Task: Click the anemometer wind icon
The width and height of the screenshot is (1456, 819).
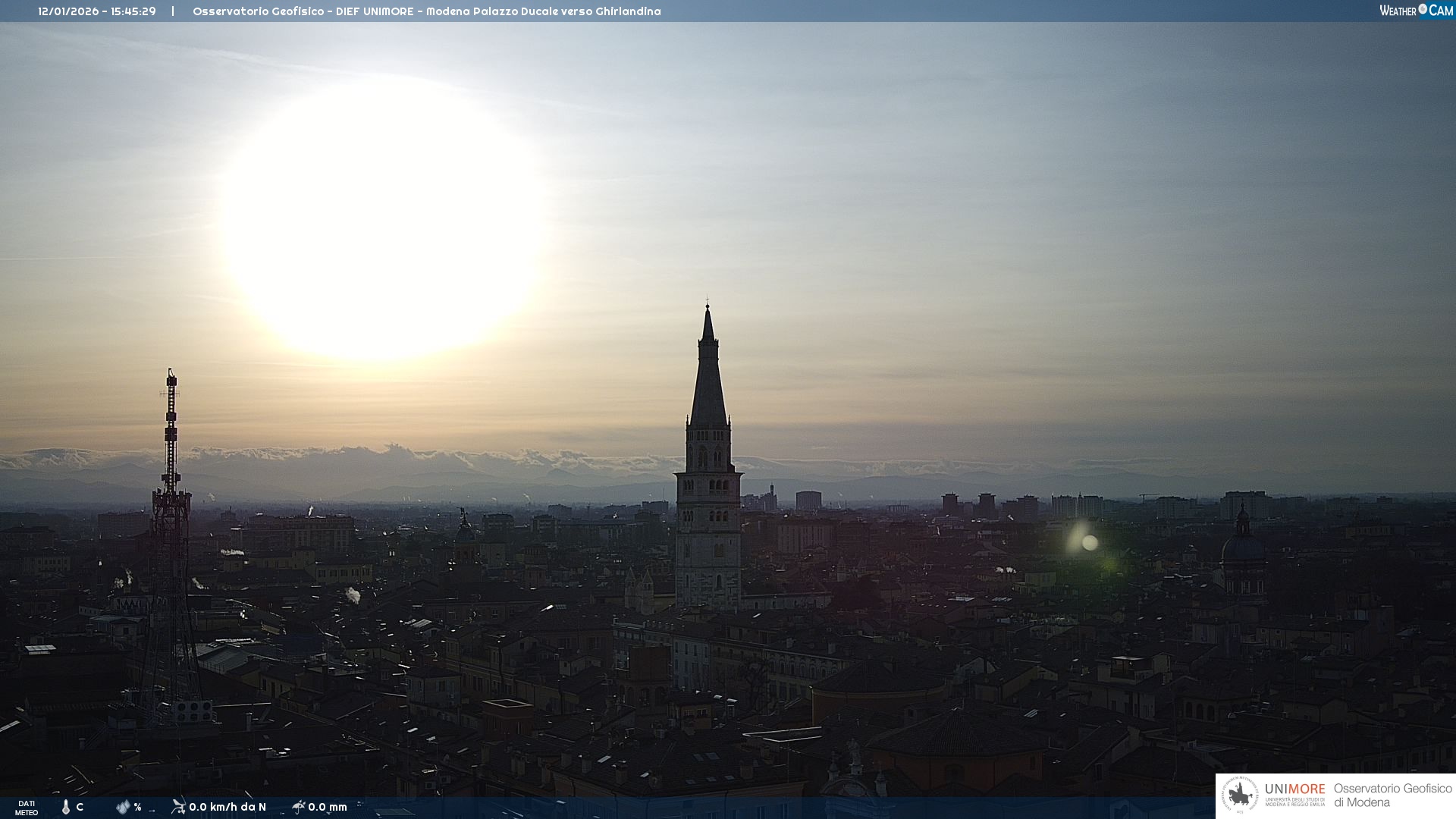Action: click(178, 806)
